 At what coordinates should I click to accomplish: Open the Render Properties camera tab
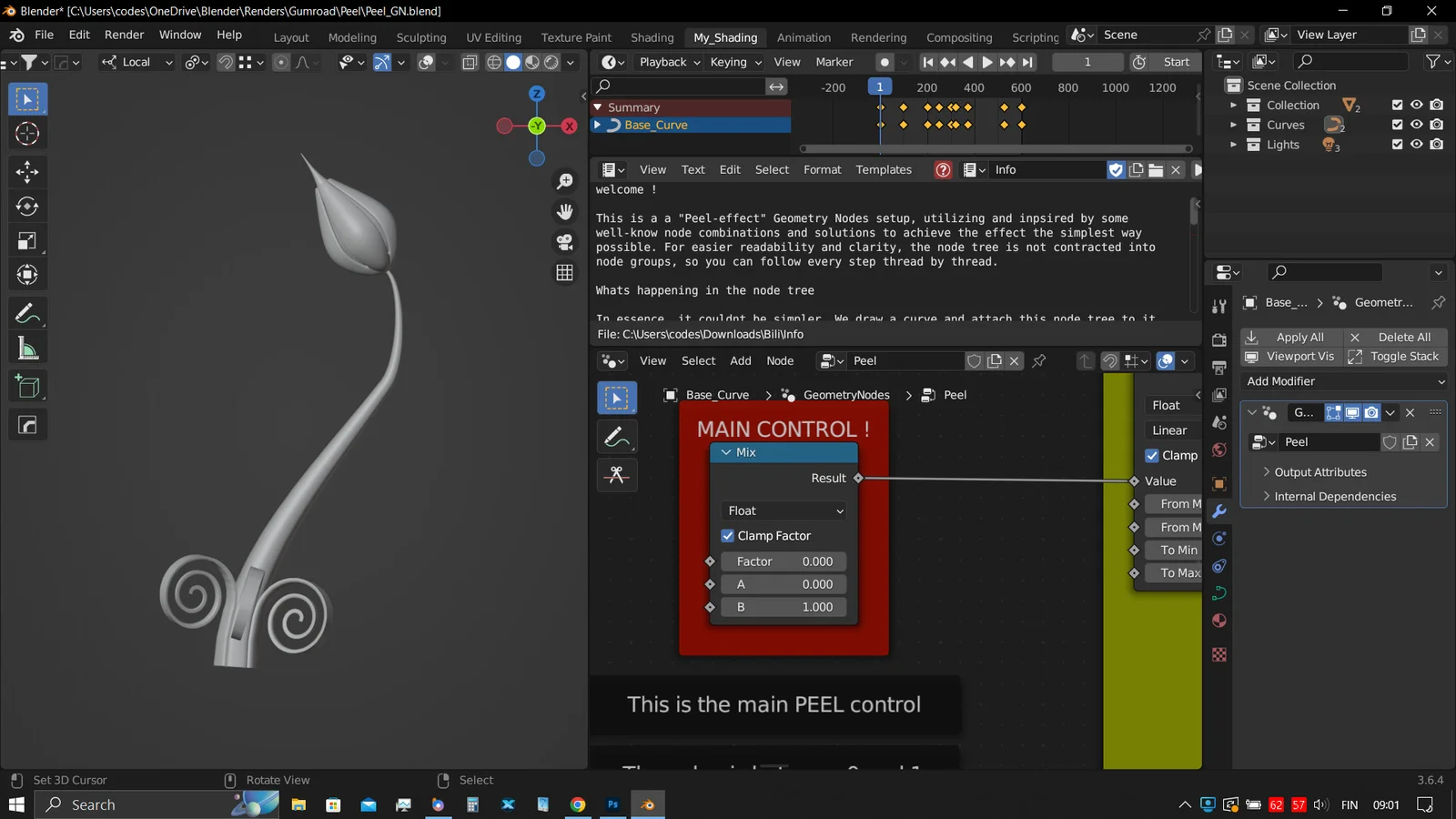tap(1219, 339)
